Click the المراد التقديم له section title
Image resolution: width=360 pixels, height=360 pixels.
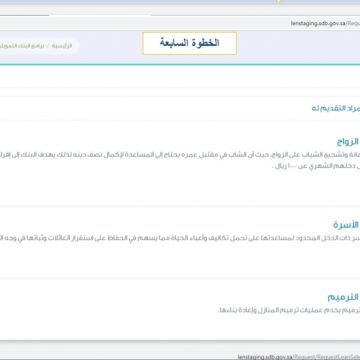[x=336, y=108]
